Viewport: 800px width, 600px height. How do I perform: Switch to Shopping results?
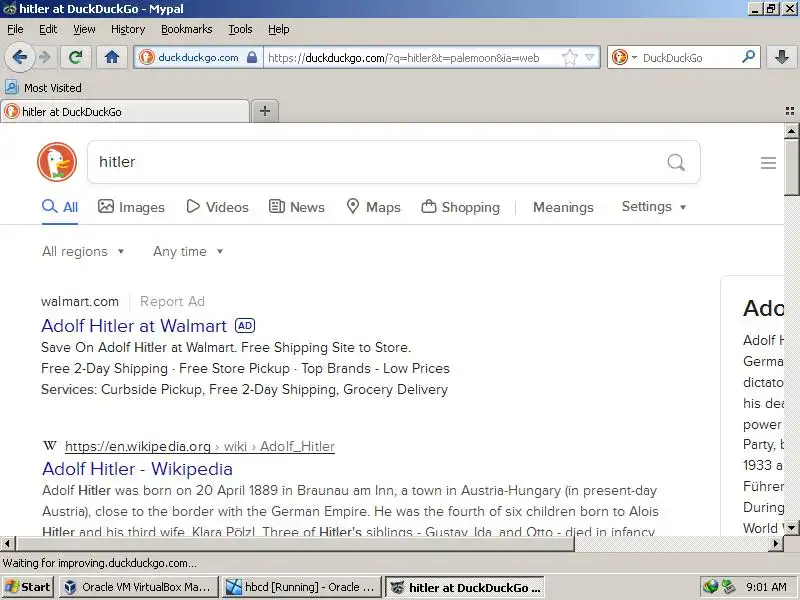[x=461, y=207]
